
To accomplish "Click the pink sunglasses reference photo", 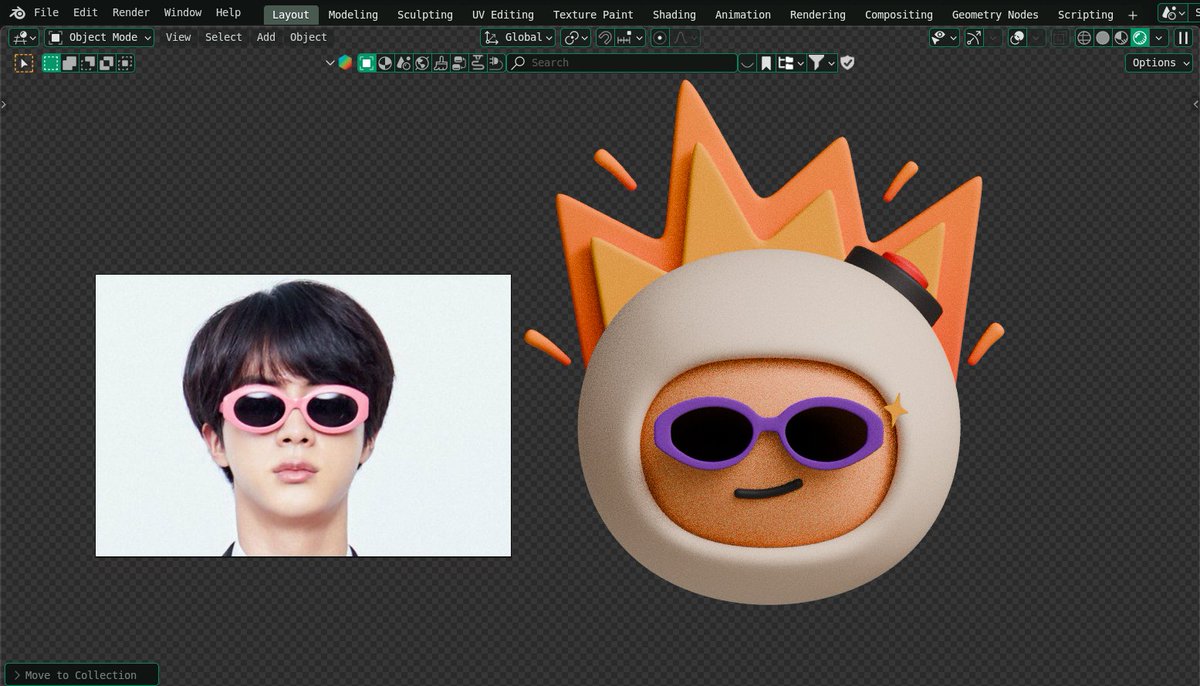I will (303, 415).
